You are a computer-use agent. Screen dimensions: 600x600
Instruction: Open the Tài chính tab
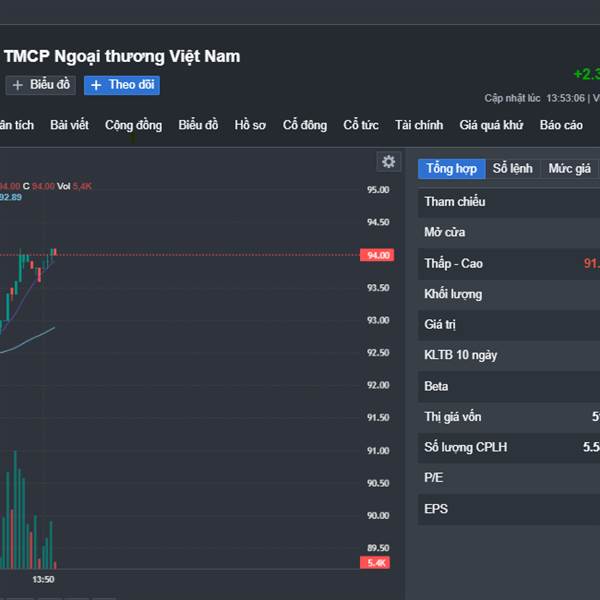pyautogui.click(x=419, y=125)
